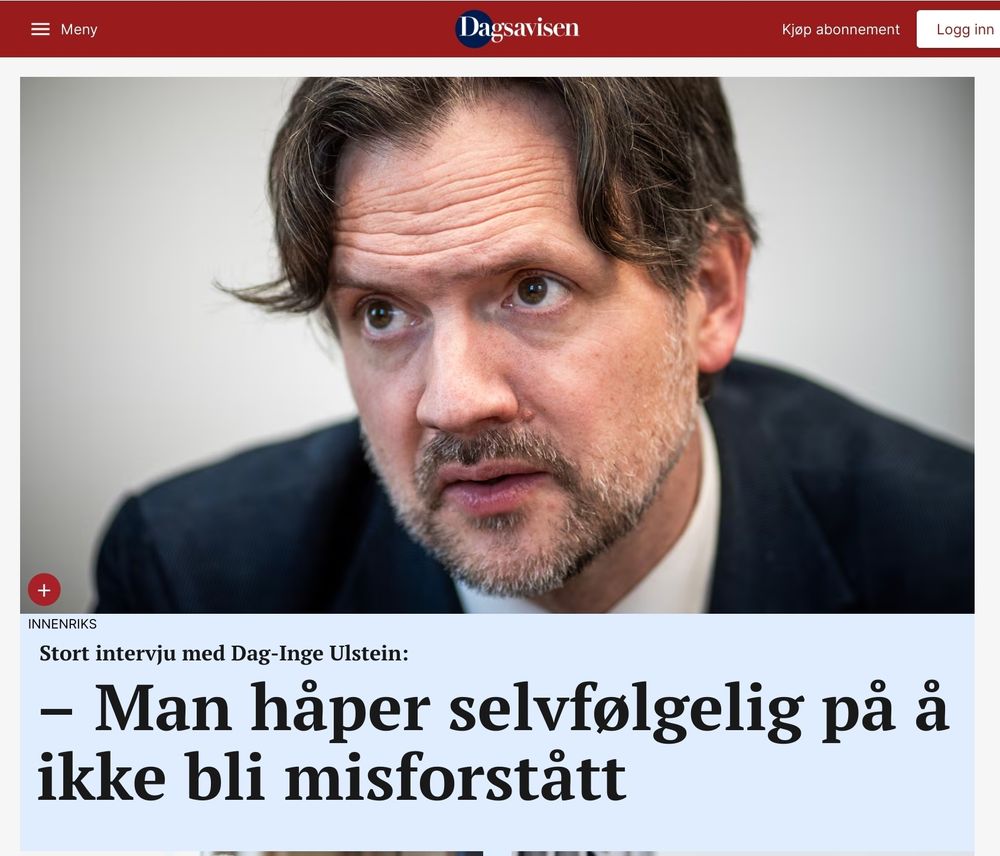Click Kjøp abonnement link
The width and height of the screenshot is (1000, 856).
pos(841,29)
